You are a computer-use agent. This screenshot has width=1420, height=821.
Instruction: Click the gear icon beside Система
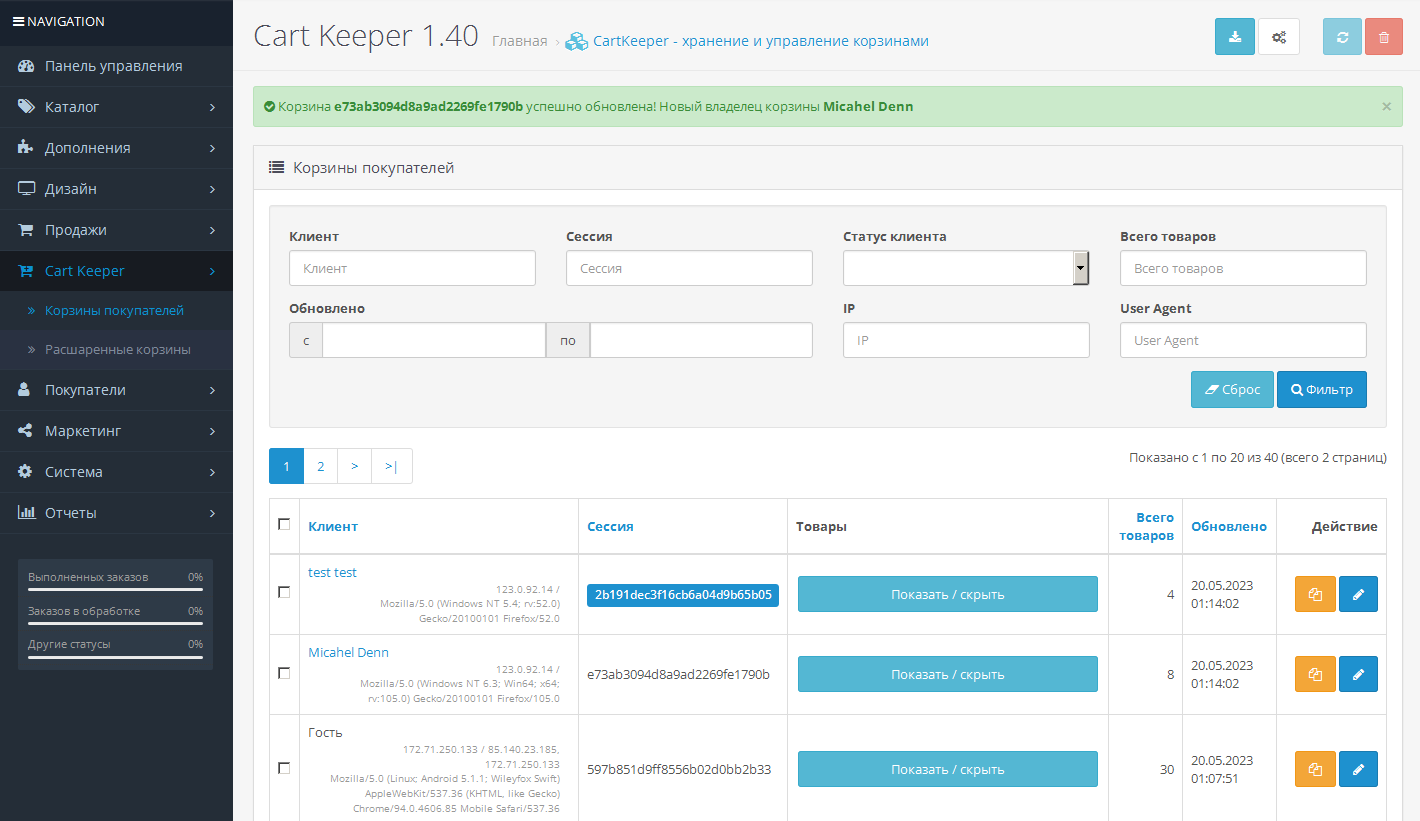pyautogui.click(x=25, y=472)
